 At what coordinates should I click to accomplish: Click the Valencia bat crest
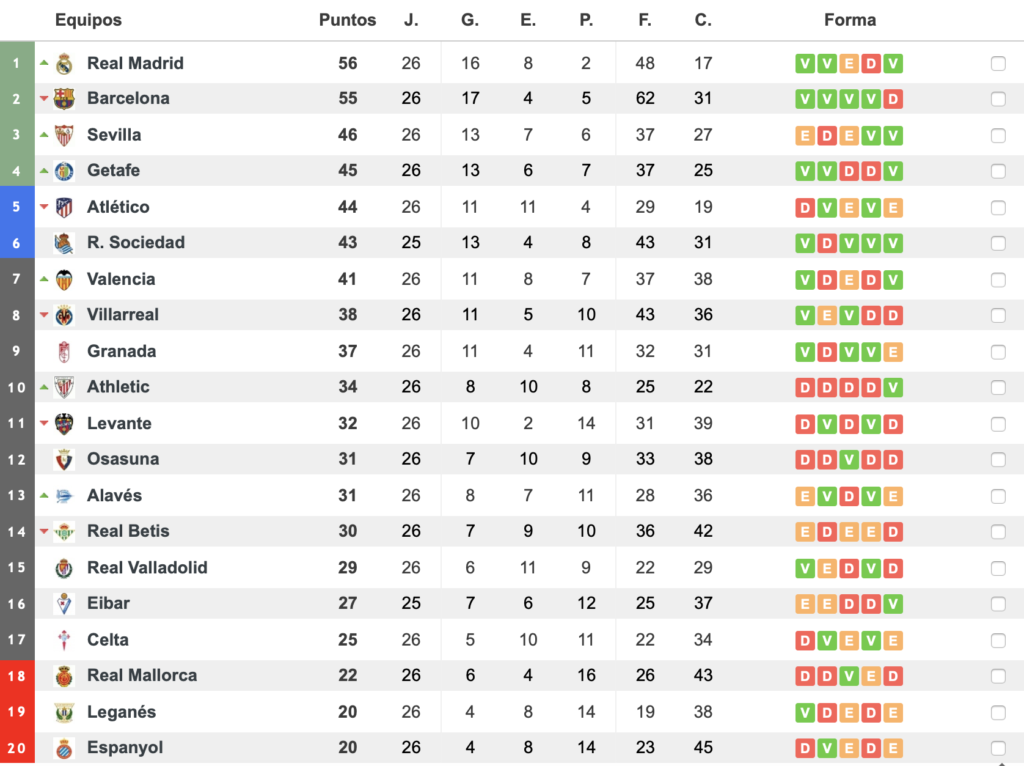tap(64, 279)
